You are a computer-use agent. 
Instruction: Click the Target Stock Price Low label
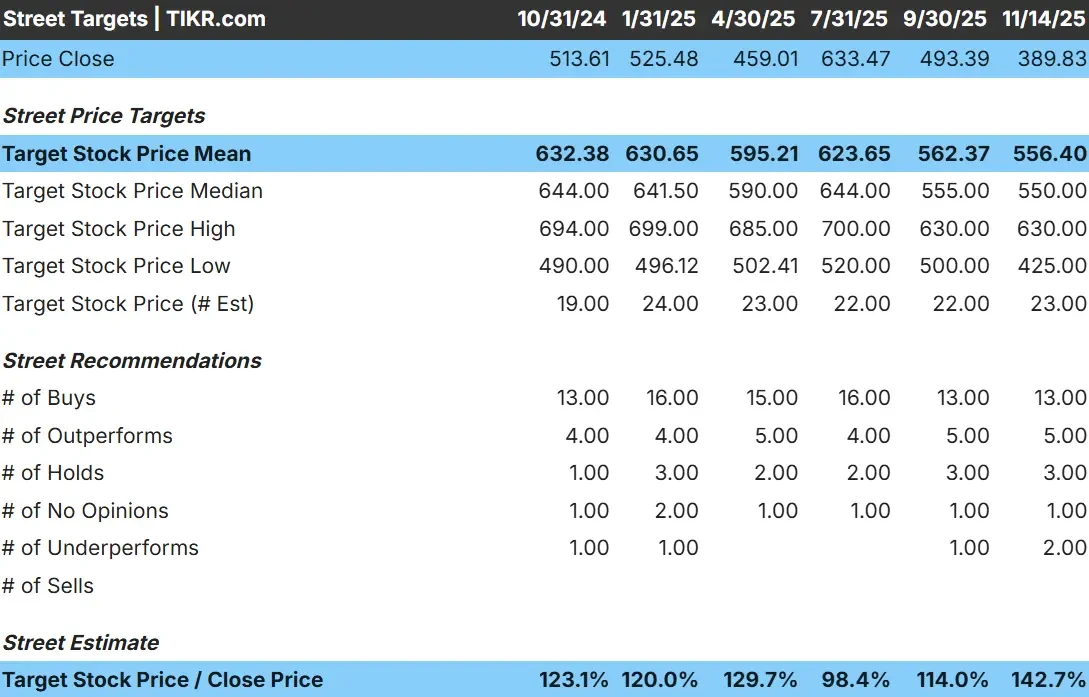[x=117, y=266]
